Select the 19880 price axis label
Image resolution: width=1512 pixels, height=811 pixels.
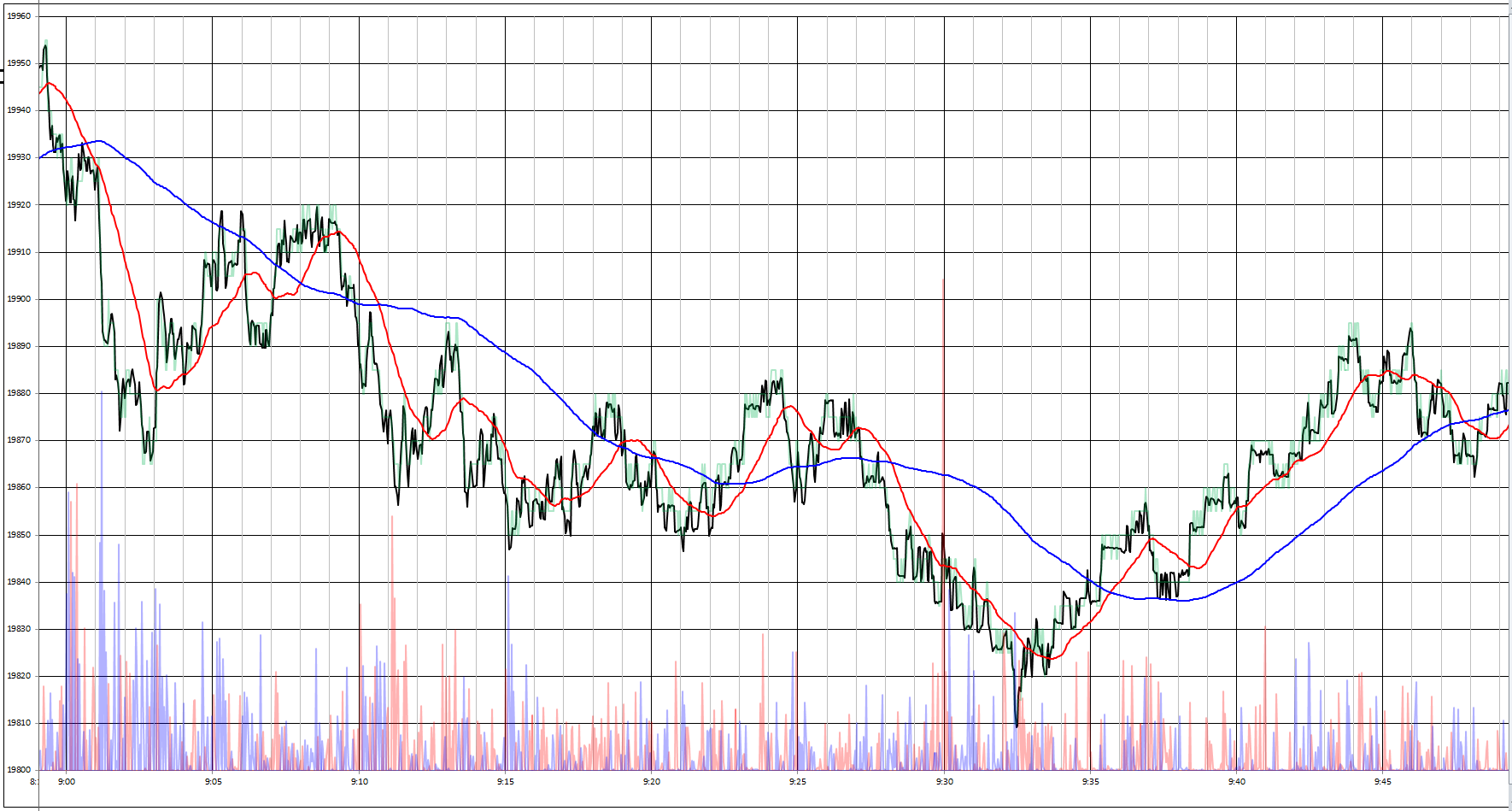[19, 393]
